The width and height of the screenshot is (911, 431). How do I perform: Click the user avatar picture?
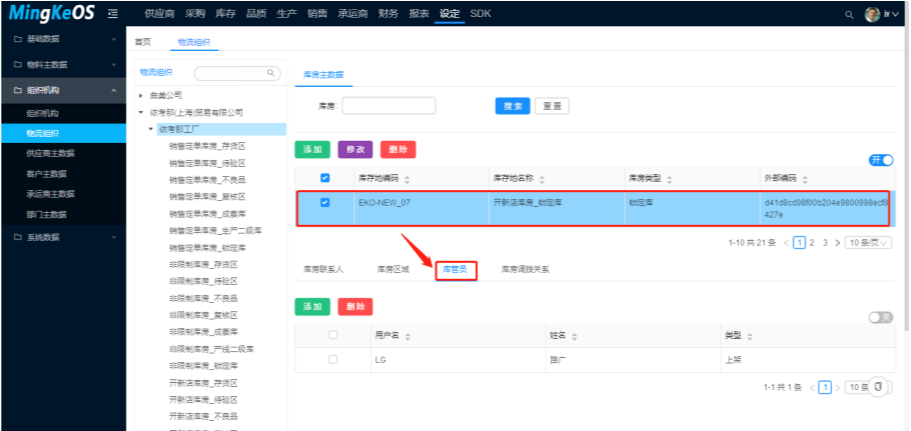(x=872, y=14)
